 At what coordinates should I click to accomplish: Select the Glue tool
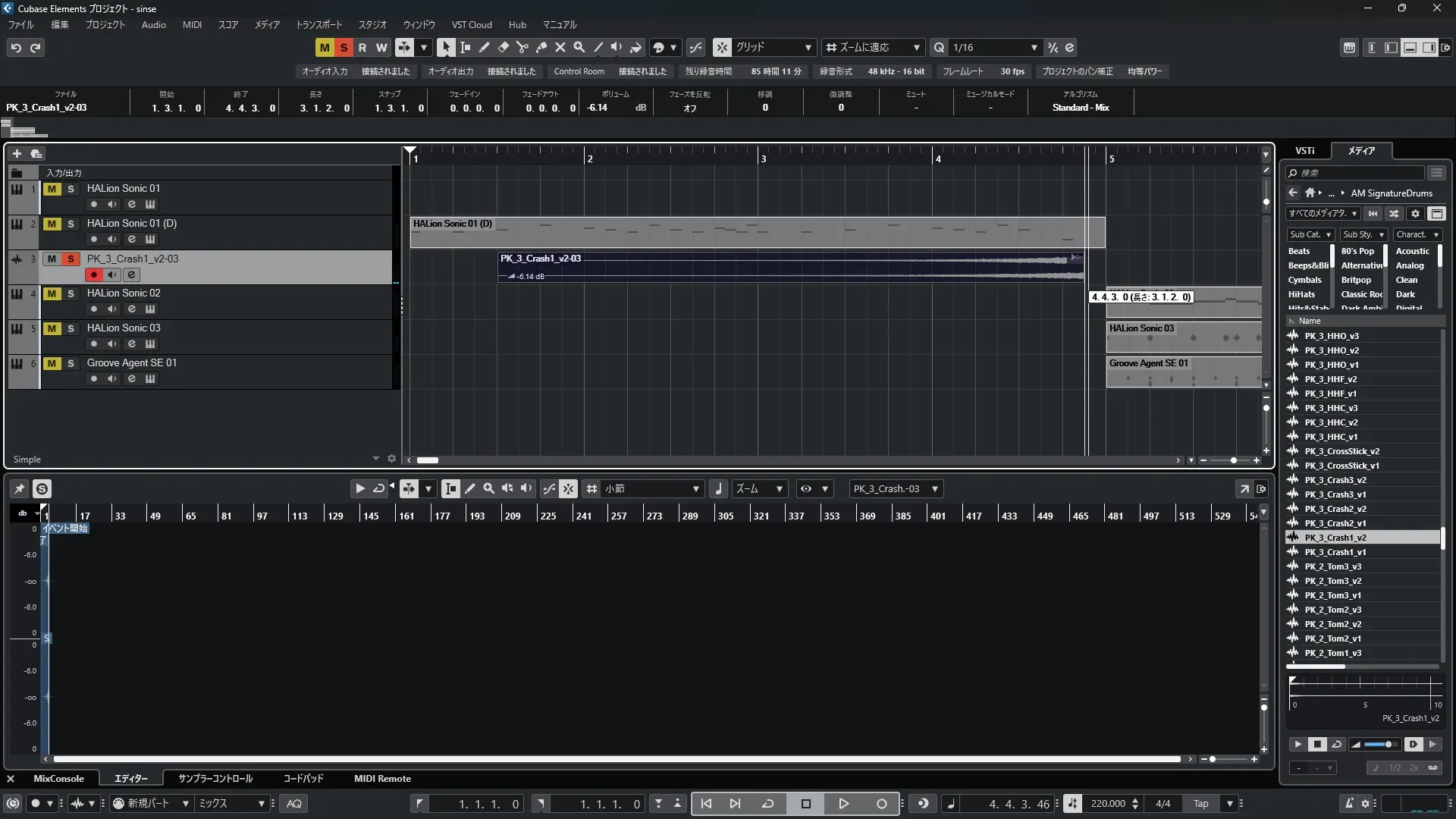[x=541, y=47]
